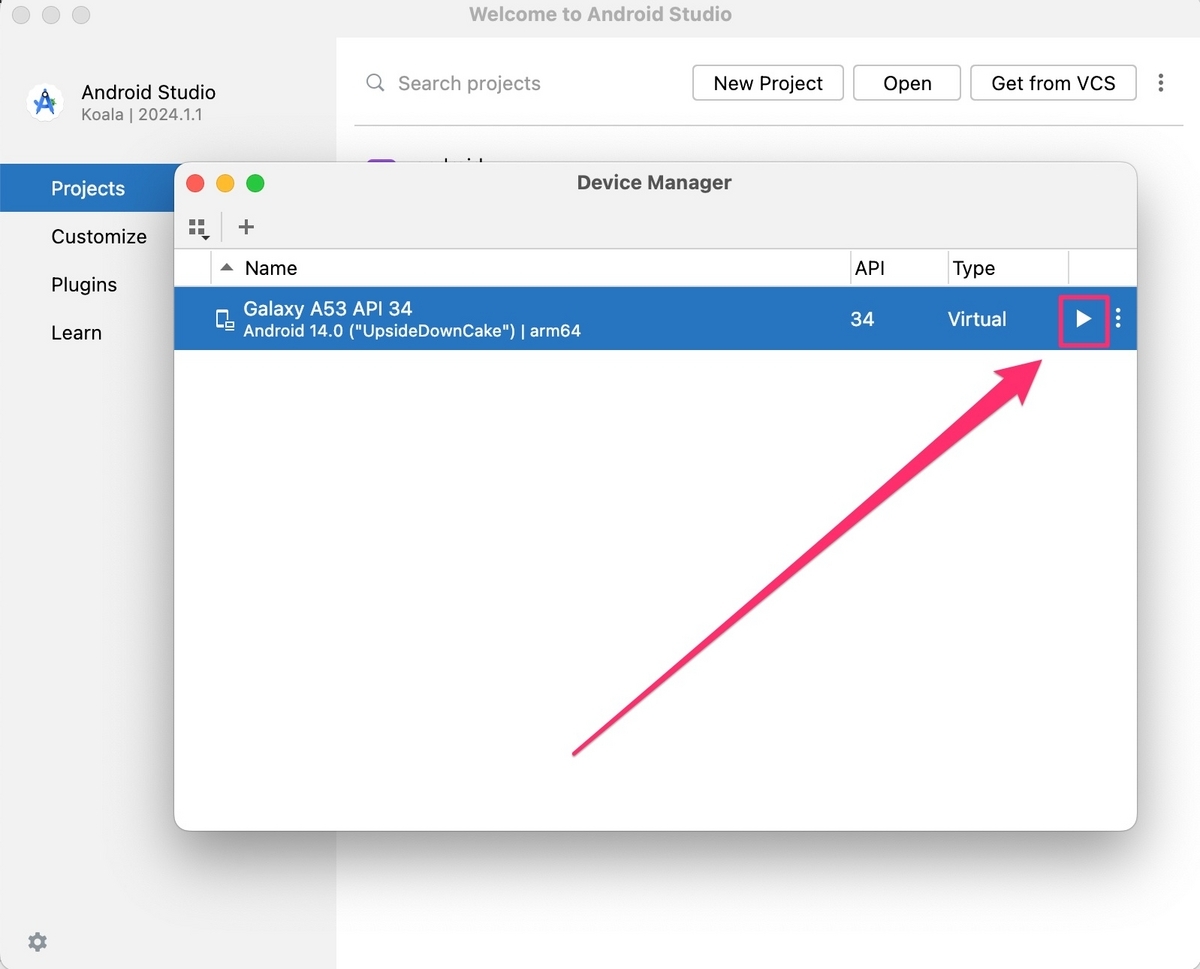
Task: Click Get from VCS button
Action: tap(1053, 83)
